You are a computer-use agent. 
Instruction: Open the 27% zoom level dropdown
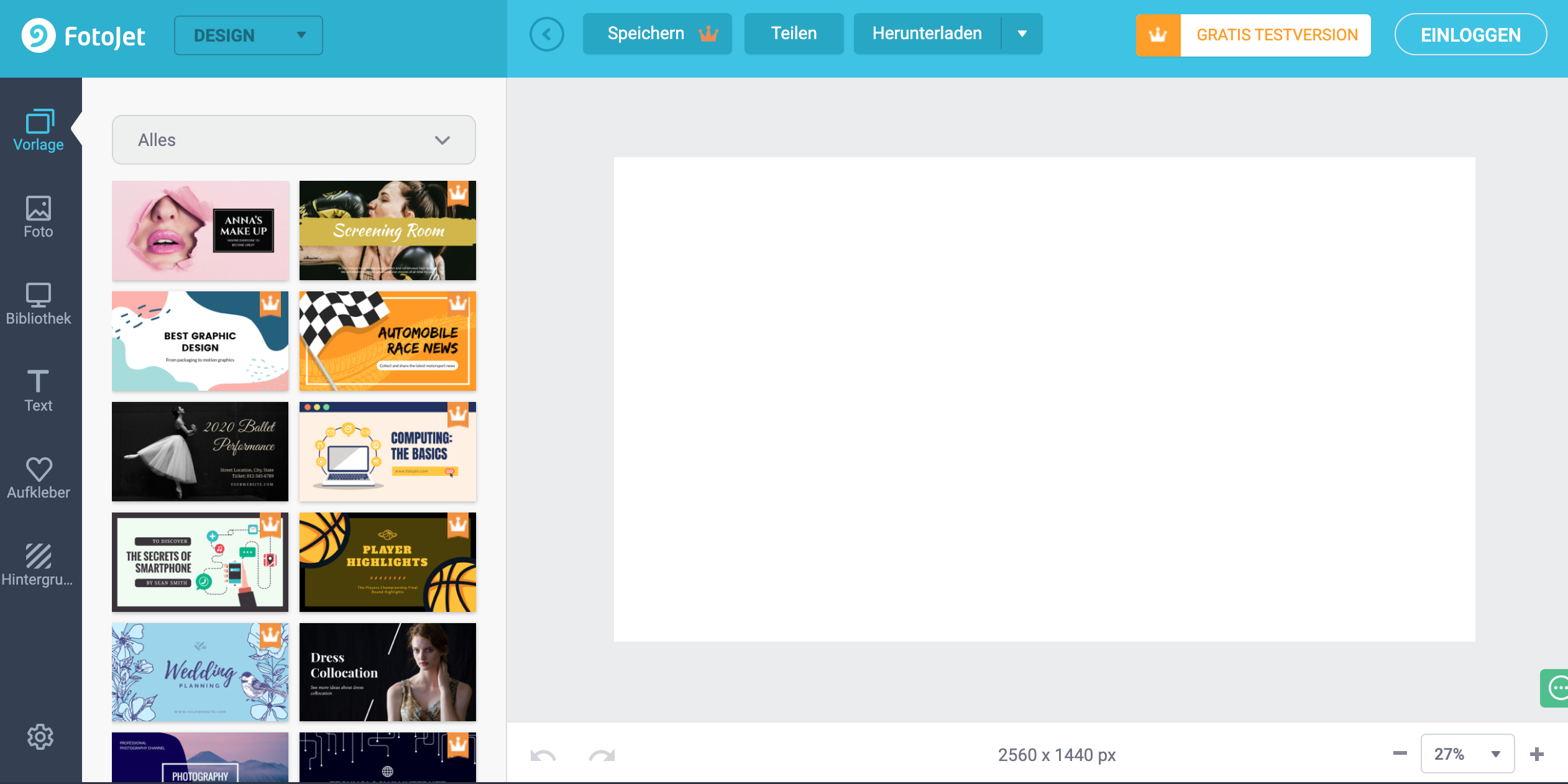click(x=1467, y=754)
